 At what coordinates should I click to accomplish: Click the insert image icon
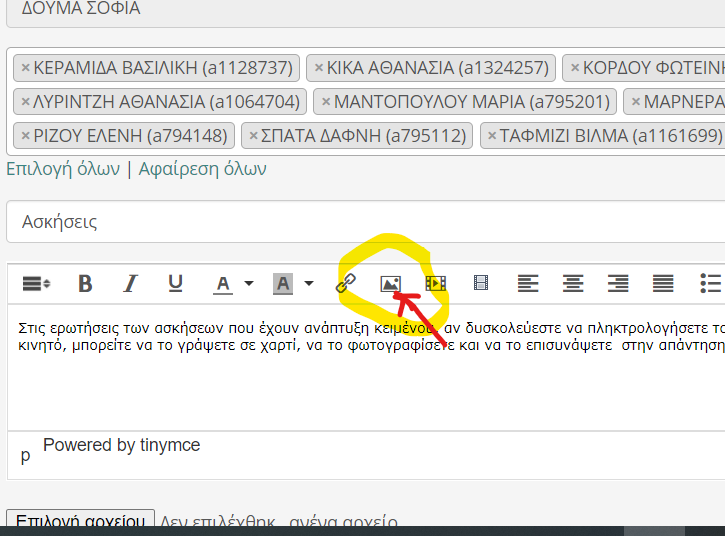[391, 284]
